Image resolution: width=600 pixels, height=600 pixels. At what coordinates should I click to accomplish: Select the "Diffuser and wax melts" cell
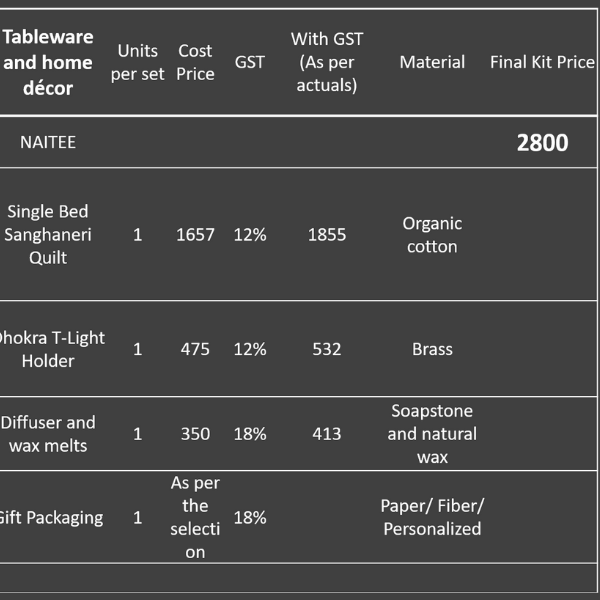[48, 434]
